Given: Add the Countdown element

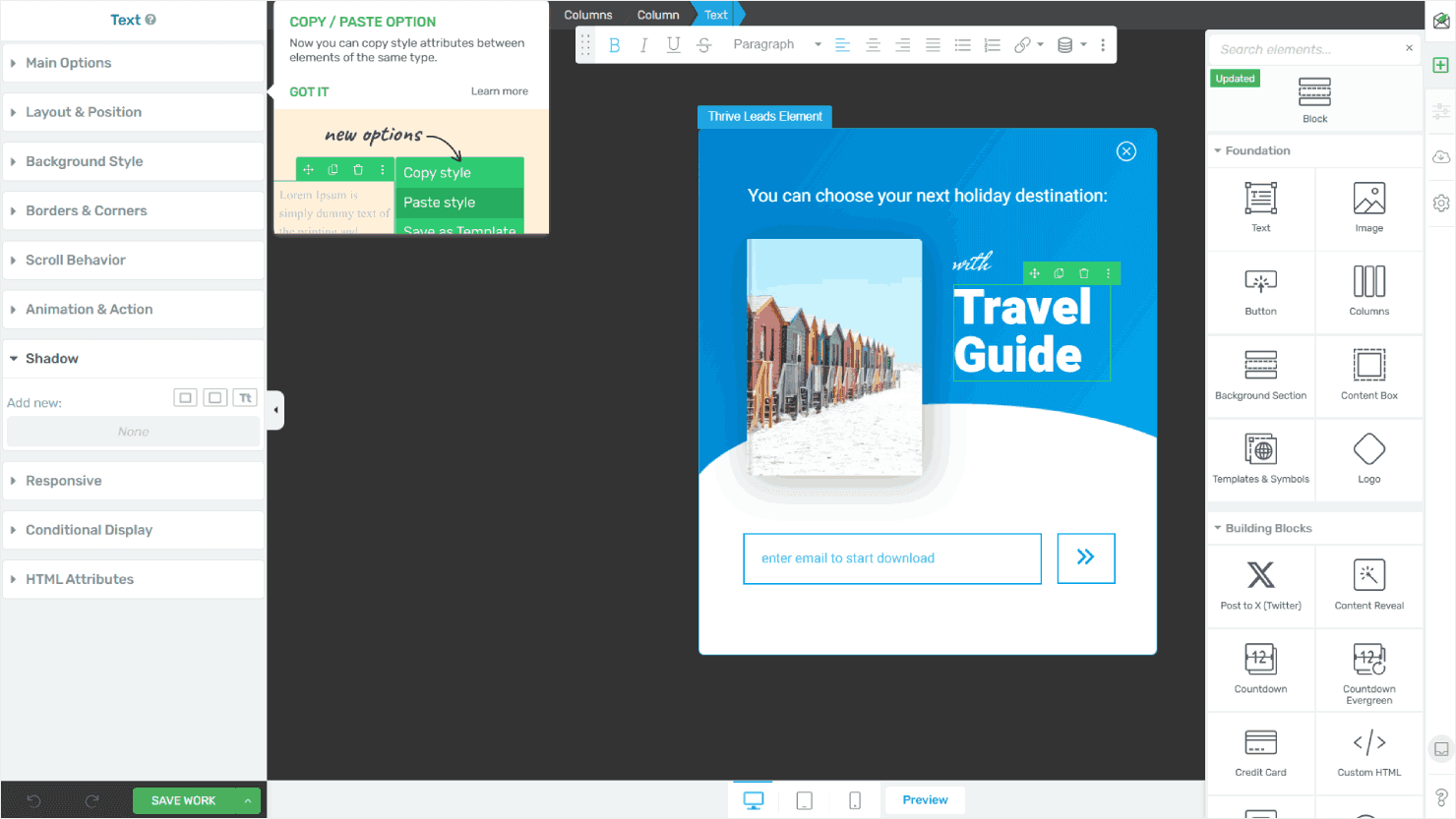Looking at the screenshot, I should [1260, 668].
